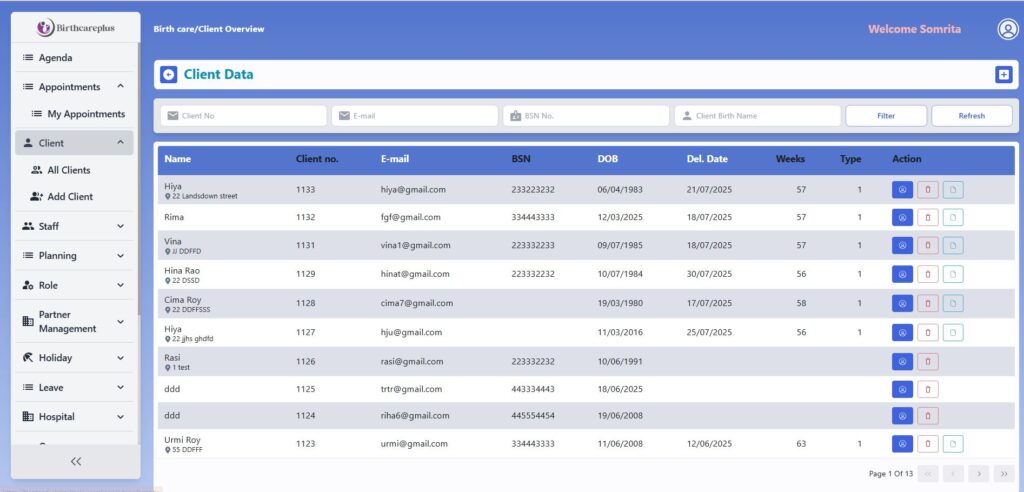Click the blue view icon for client 1133
Image resolution: width=1024 pixels, height=492 pixels.
pyautogui.click(x=902, y=189)
